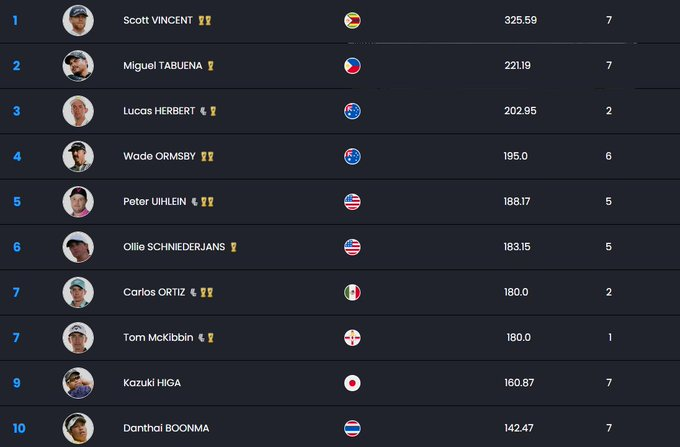Select Kazuki Higa's profile picture

coord(78,383)
